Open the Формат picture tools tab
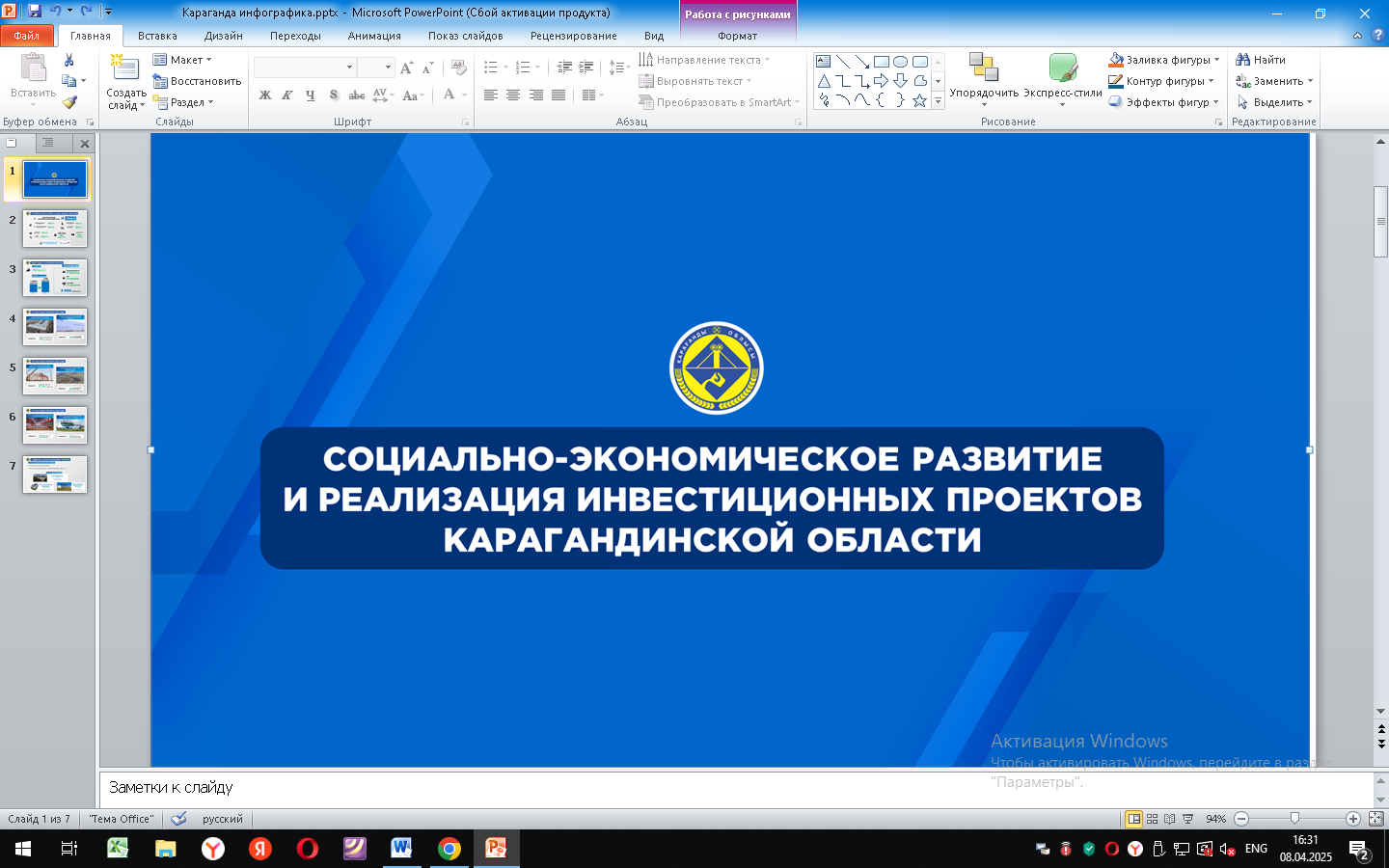The height and width of the screenshot is (868, 1389). [x=738, y=36]
